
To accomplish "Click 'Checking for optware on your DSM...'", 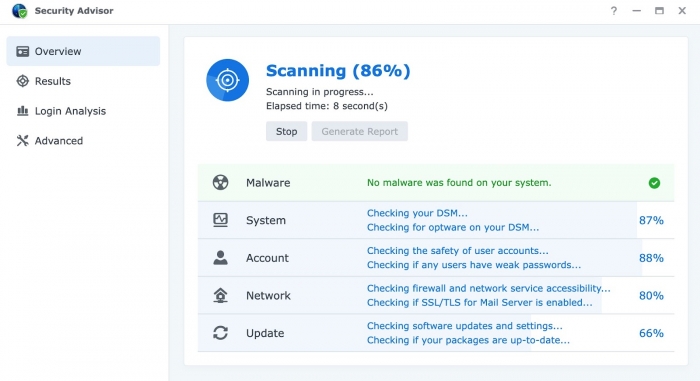I will point(453,227).
